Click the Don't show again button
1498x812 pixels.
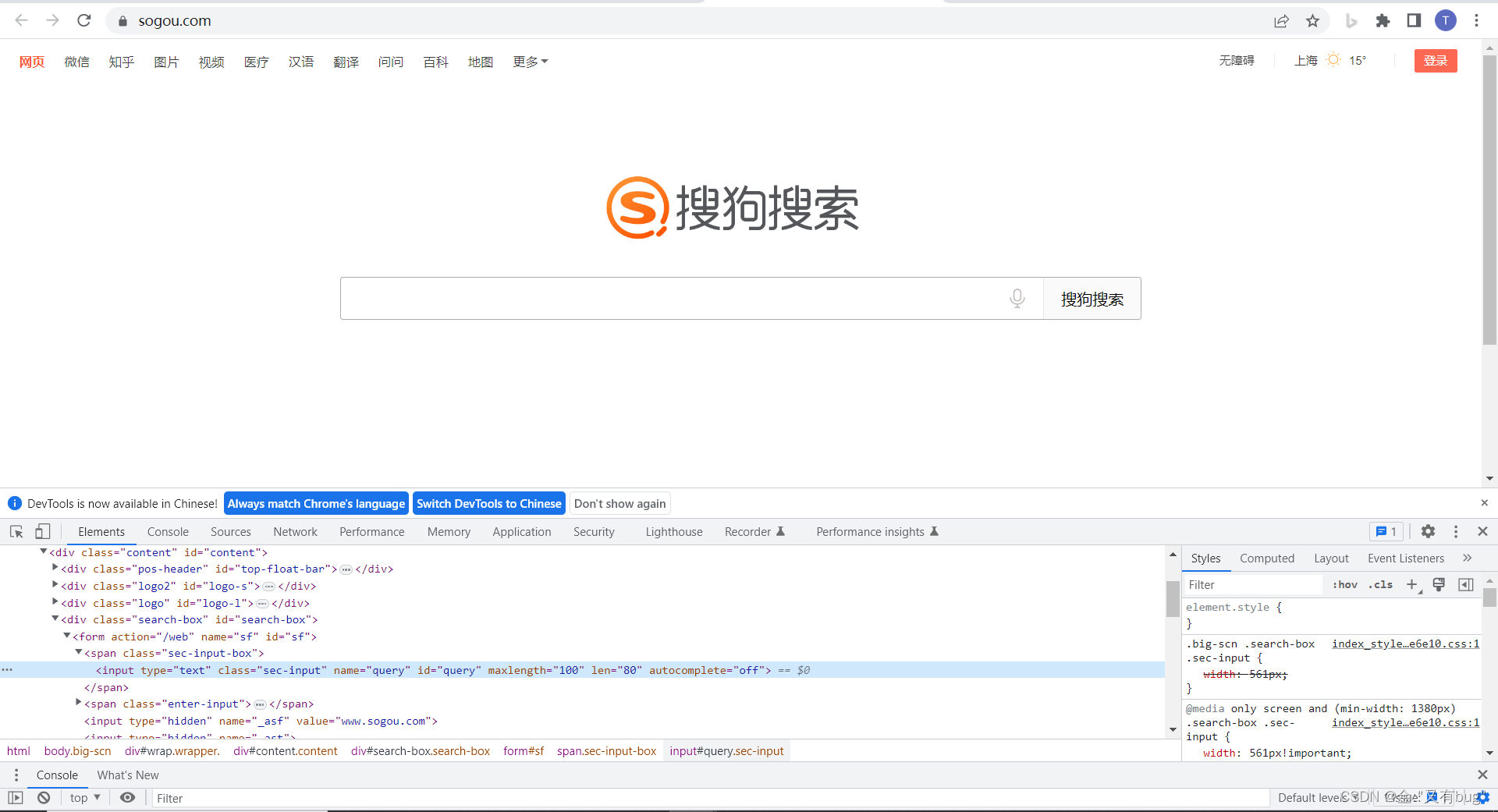tap(620, 503)
